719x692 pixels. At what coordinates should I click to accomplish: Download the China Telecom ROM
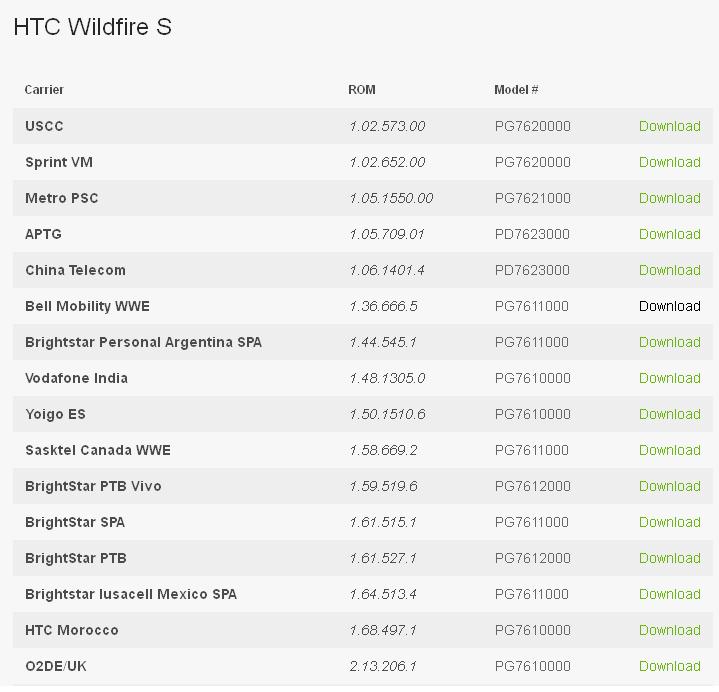point(669,270)
